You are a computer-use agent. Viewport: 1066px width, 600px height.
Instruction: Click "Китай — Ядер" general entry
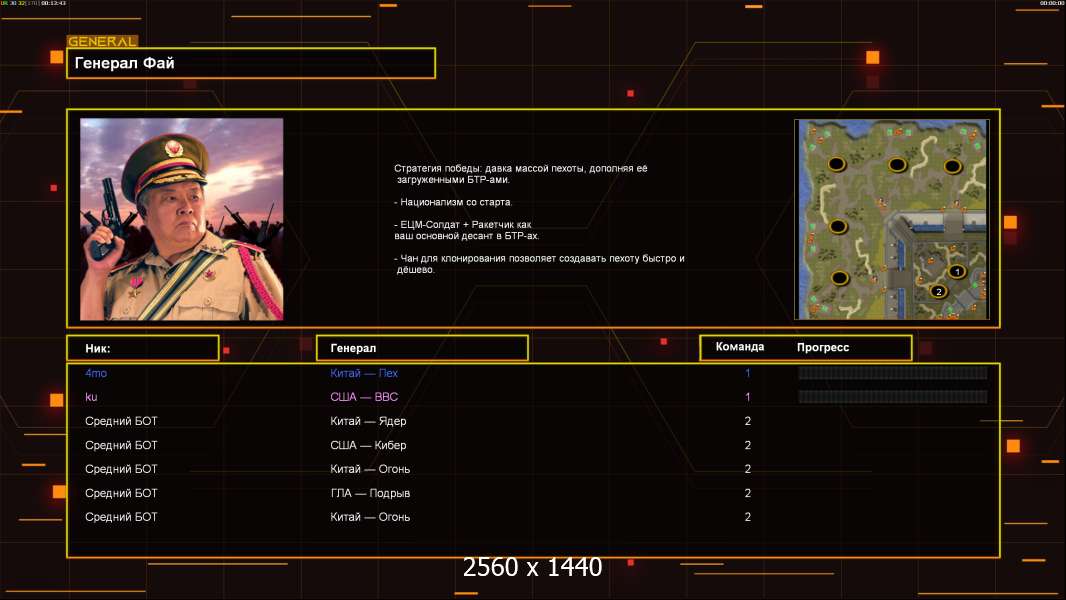click(368, 421)
